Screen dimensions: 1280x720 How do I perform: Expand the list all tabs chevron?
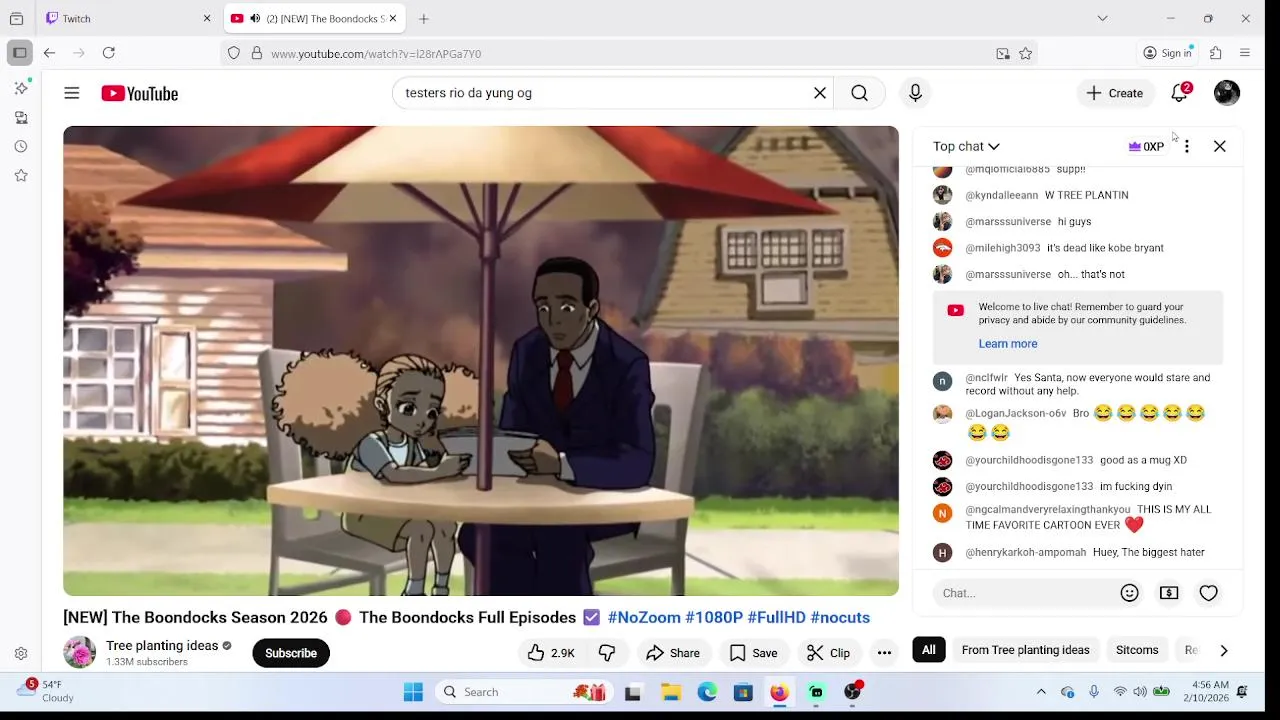coord(1102,18)
